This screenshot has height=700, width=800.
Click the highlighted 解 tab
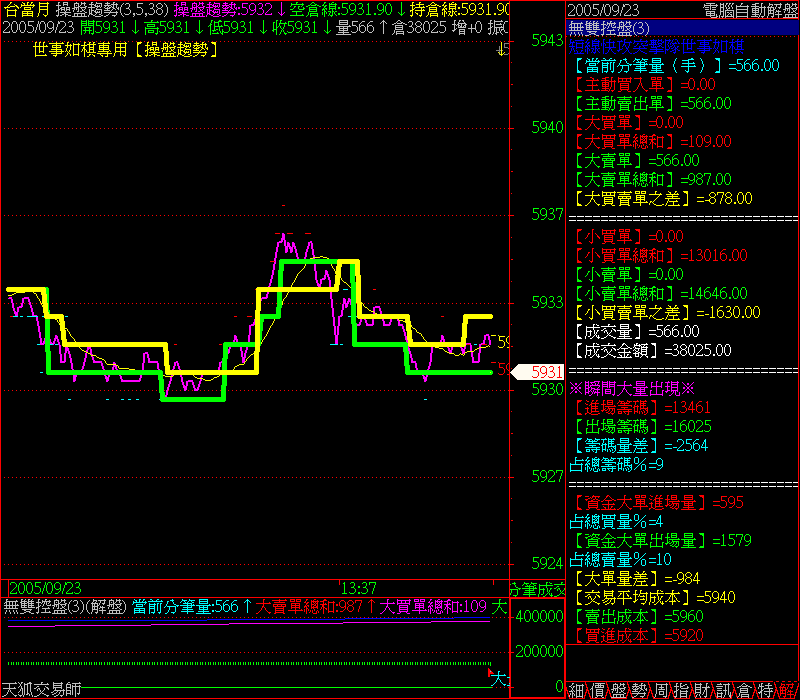coord(787,690)
